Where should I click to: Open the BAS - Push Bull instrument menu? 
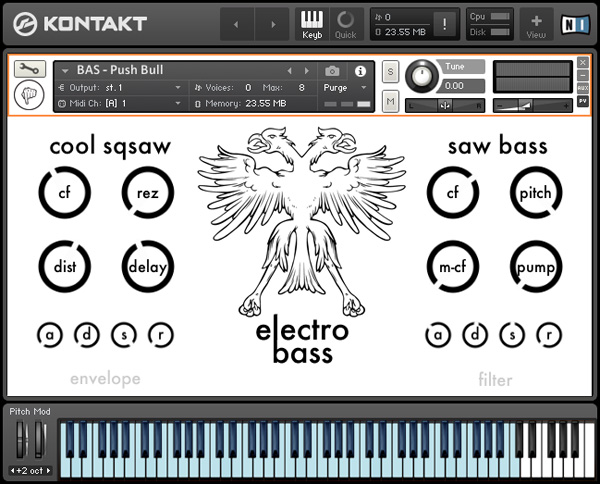click(65, 70)
